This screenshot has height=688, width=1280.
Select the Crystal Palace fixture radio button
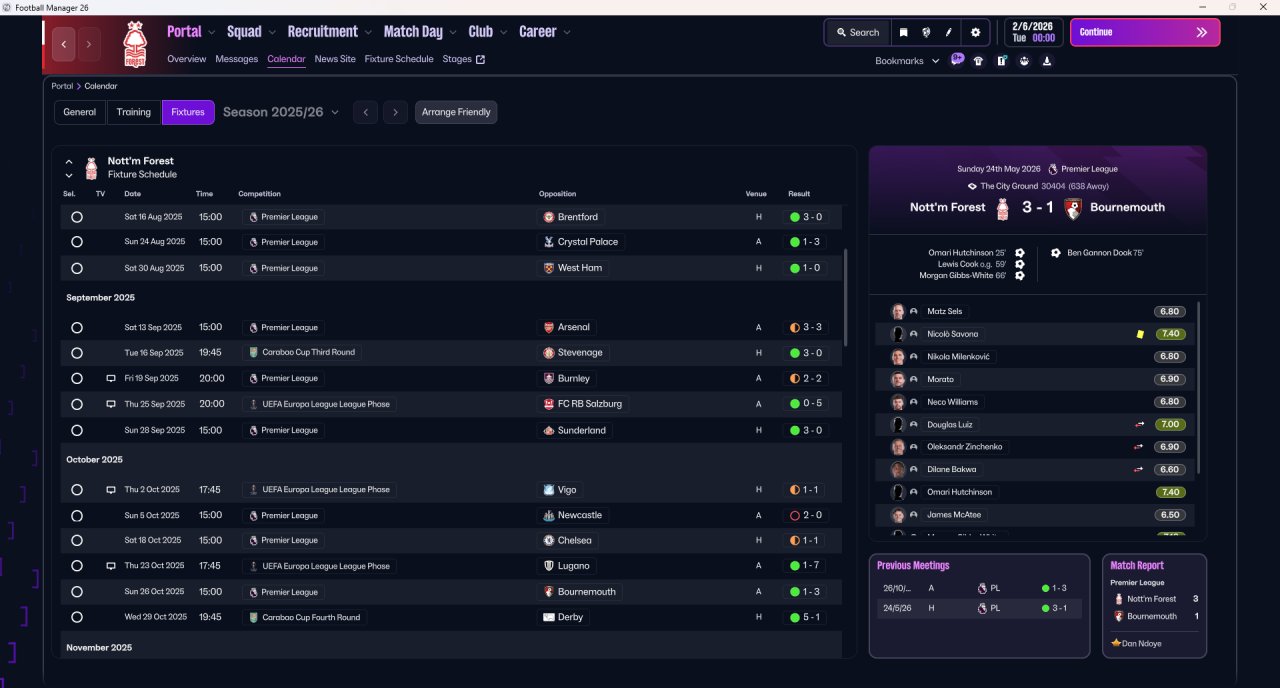(x=77, y=242)
